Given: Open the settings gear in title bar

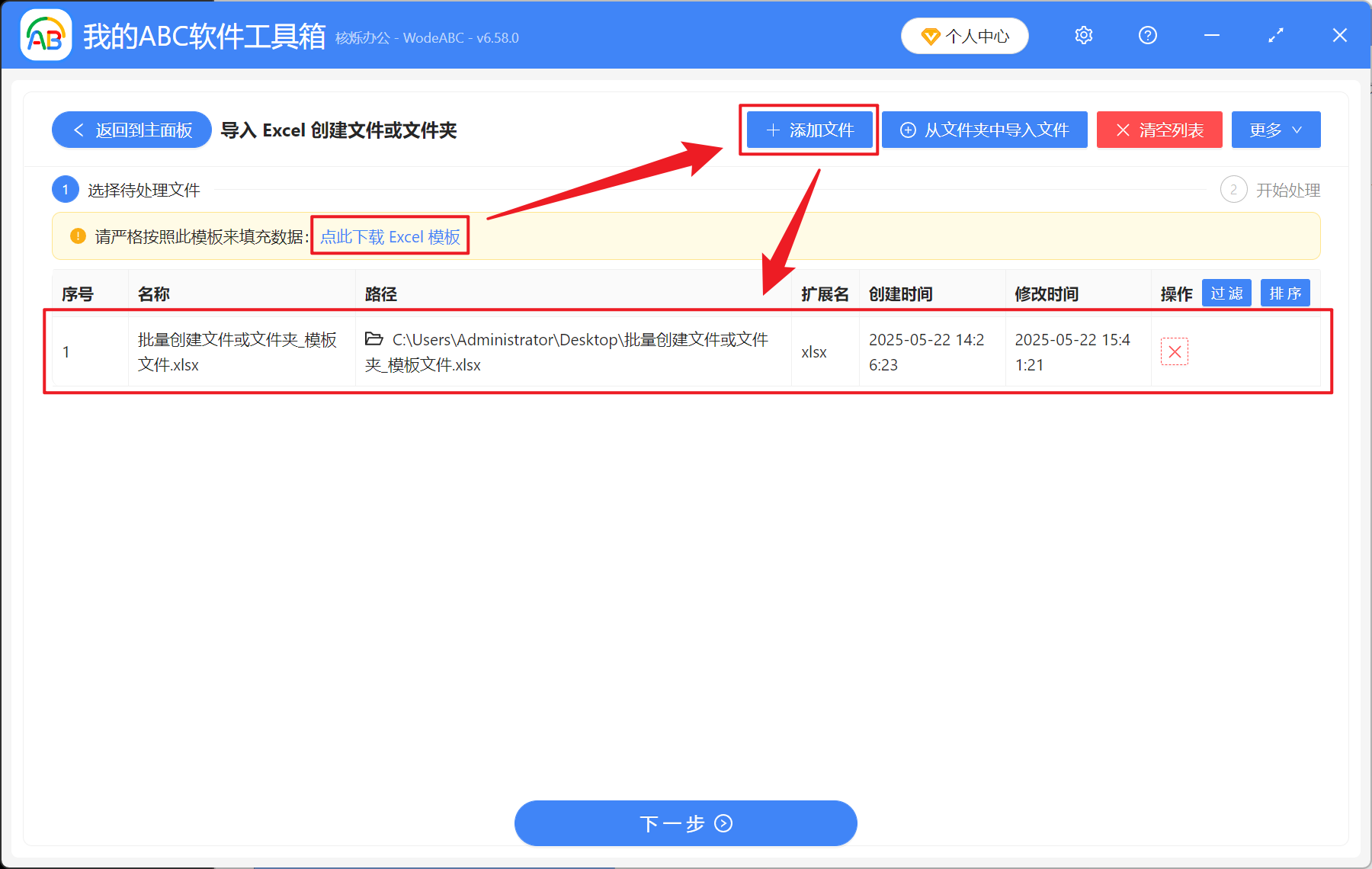Looking at the screenshot, I should click(1083, 35).
